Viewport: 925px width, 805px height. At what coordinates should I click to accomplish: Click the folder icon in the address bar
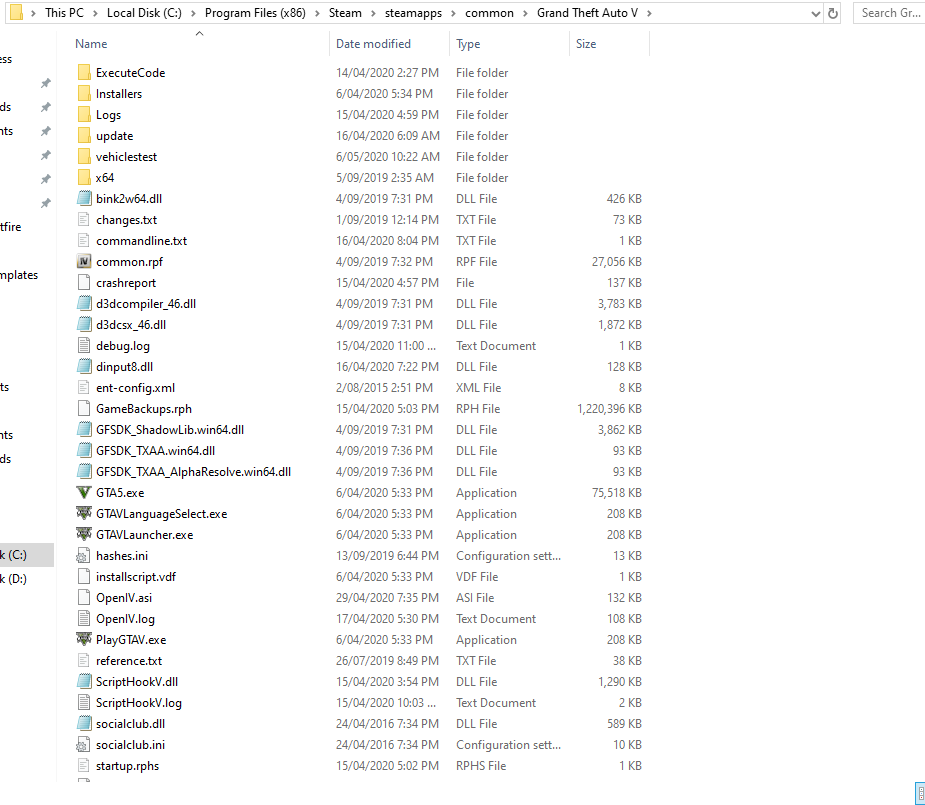[x=17, y=12]
